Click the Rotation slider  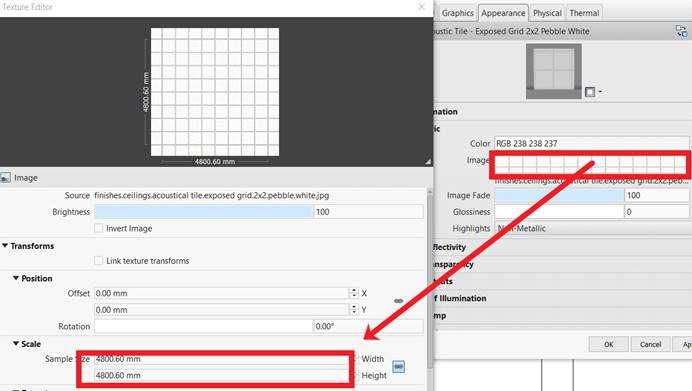point(203,327)
